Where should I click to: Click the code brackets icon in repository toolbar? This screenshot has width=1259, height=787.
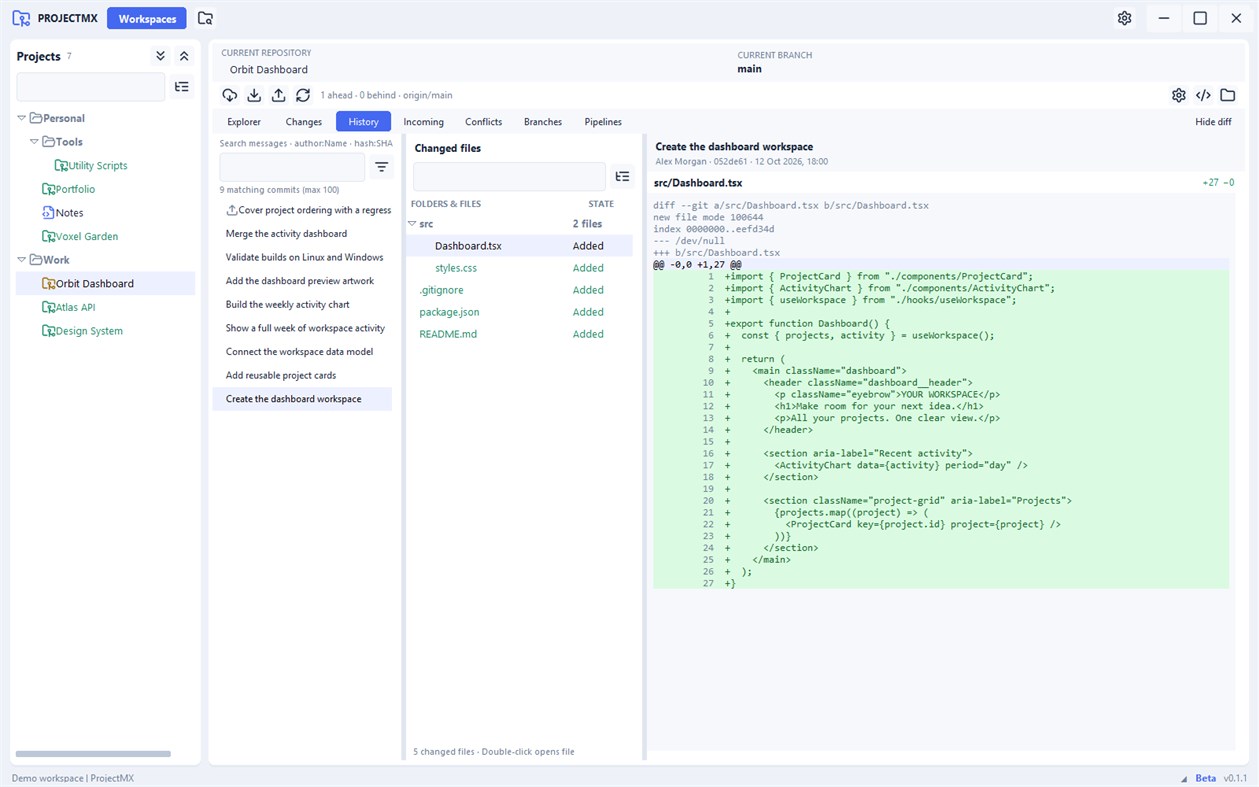tap(1203, 95)
